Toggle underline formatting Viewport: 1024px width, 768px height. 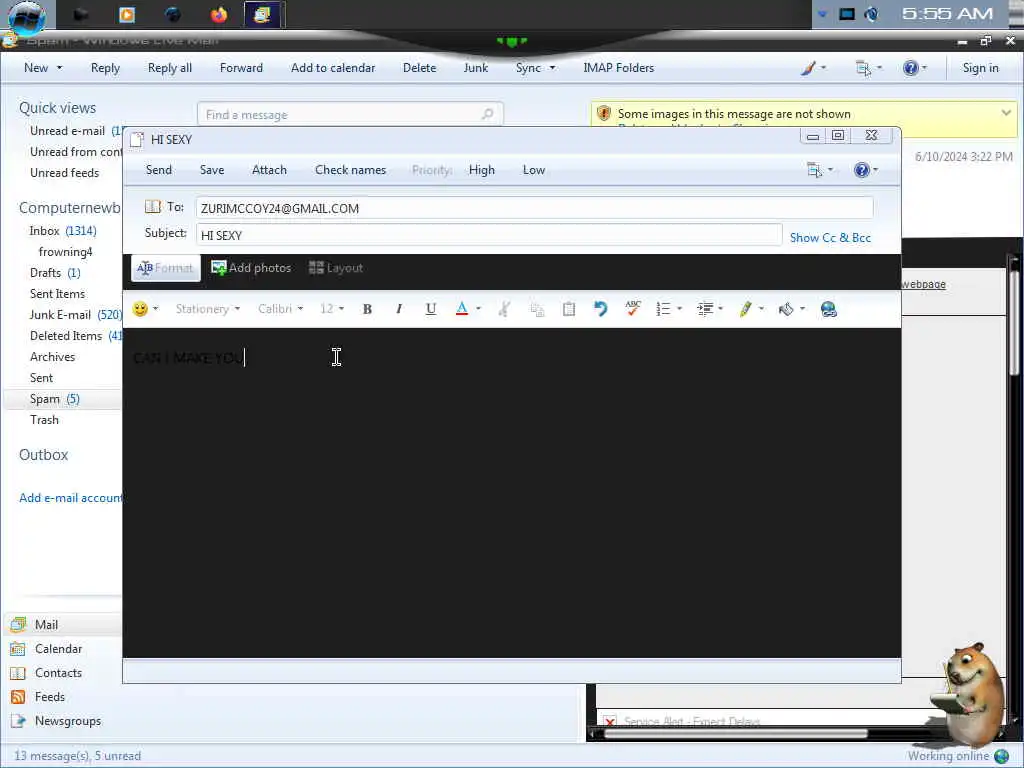click(430, 309)
